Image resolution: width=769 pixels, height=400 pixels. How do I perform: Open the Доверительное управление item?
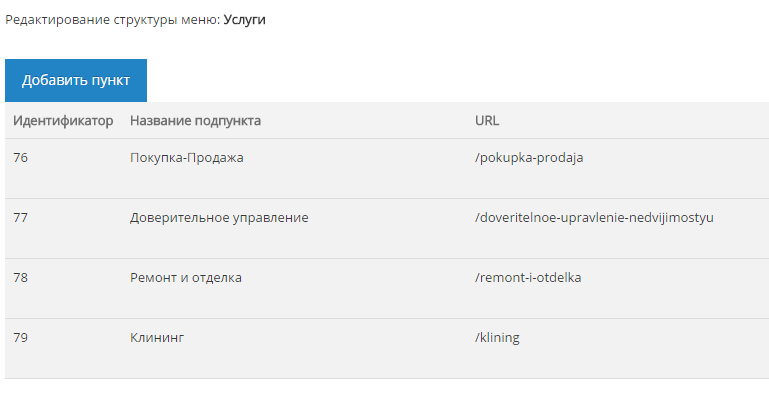coord(219,218)
